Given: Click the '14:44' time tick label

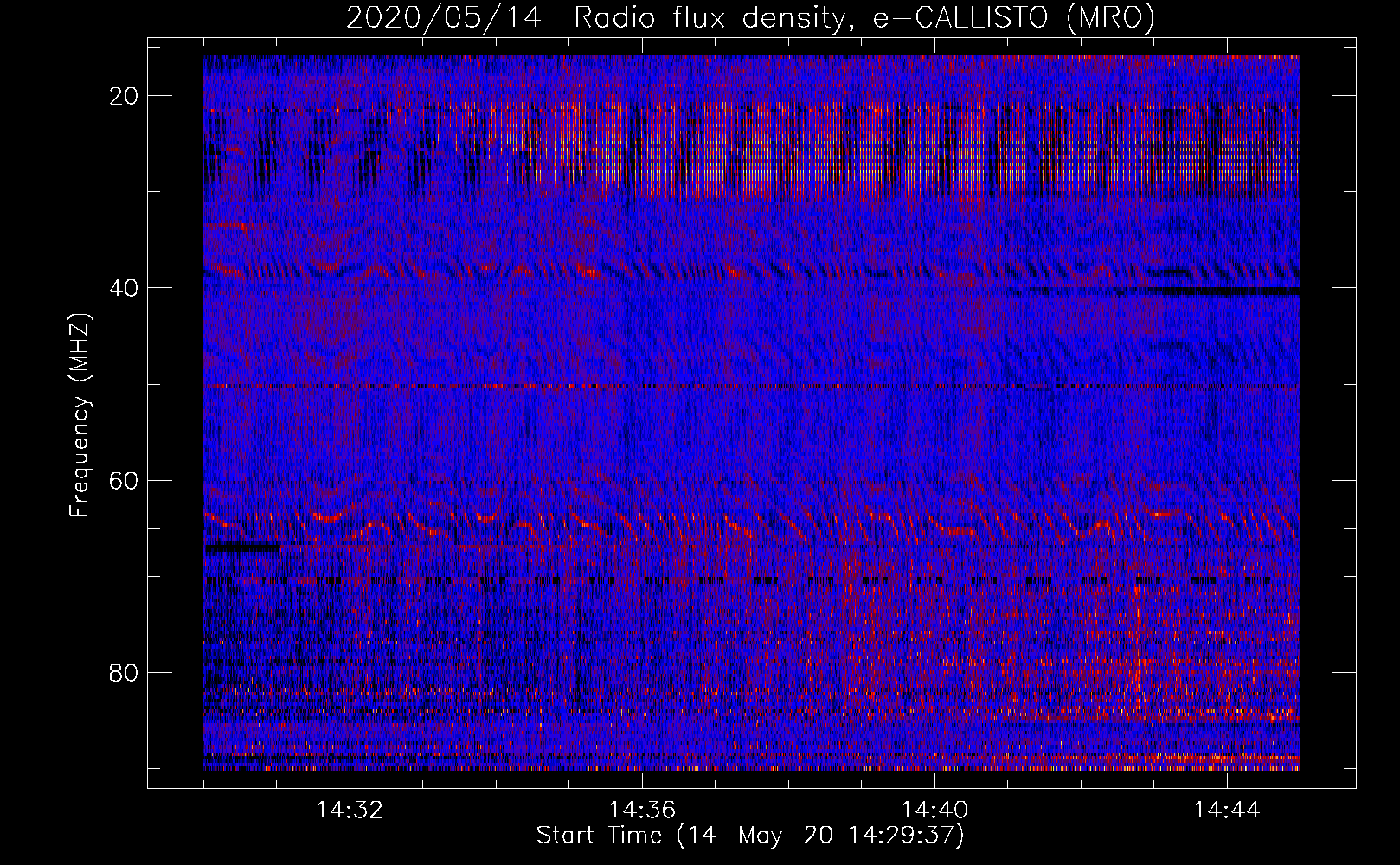Looking at the screenshot, I should 1227,811.
